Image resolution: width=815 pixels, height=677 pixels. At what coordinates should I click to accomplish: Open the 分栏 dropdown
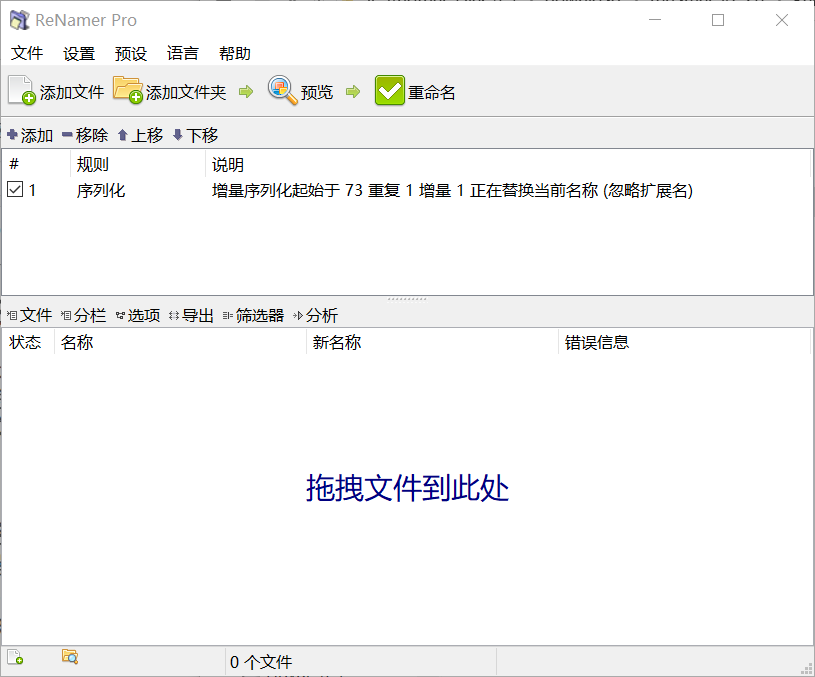(83, 315)
